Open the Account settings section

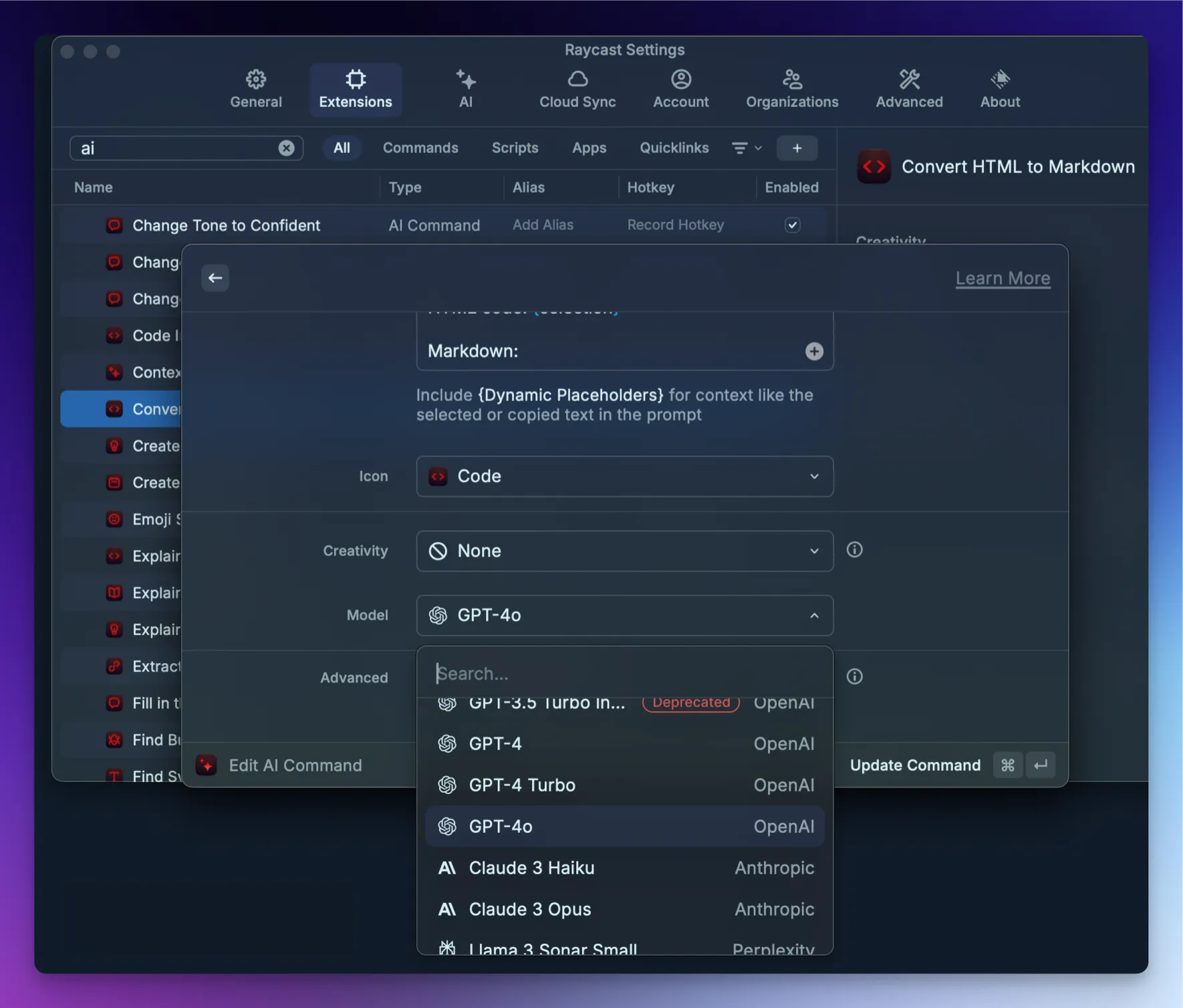[x=680, y=89]
